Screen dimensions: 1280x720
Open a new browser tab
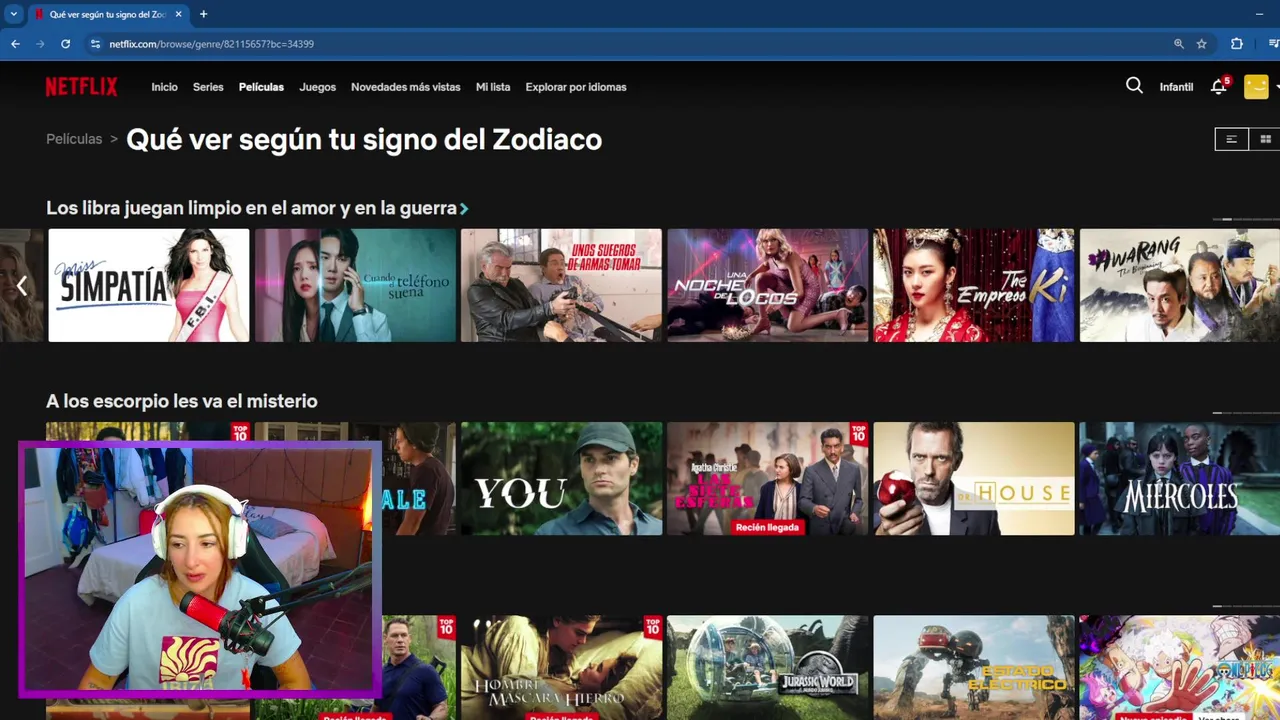pyautogui.click(x=203, y=14)
